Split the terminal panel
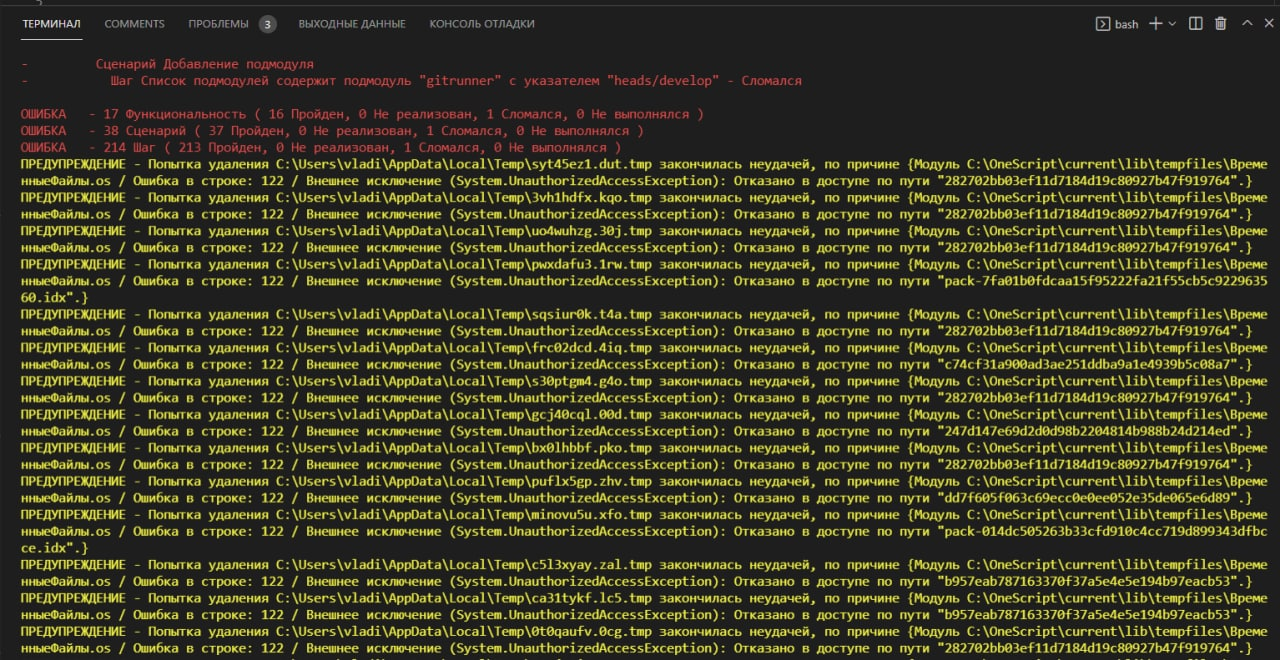The width and height of the screenshot is (1280, 660). point(1196,24)
